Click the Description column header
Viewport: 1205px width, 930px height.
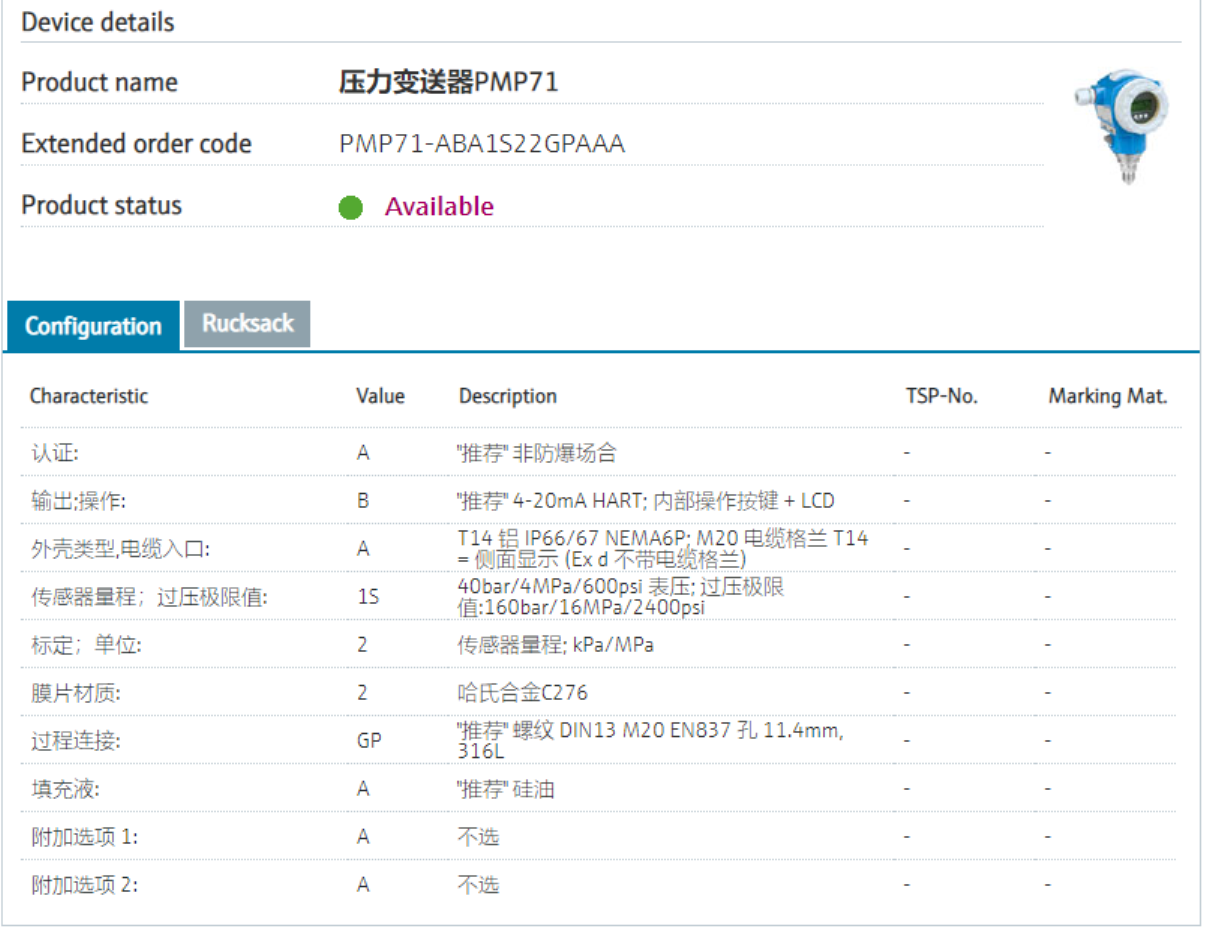[508, 396]
